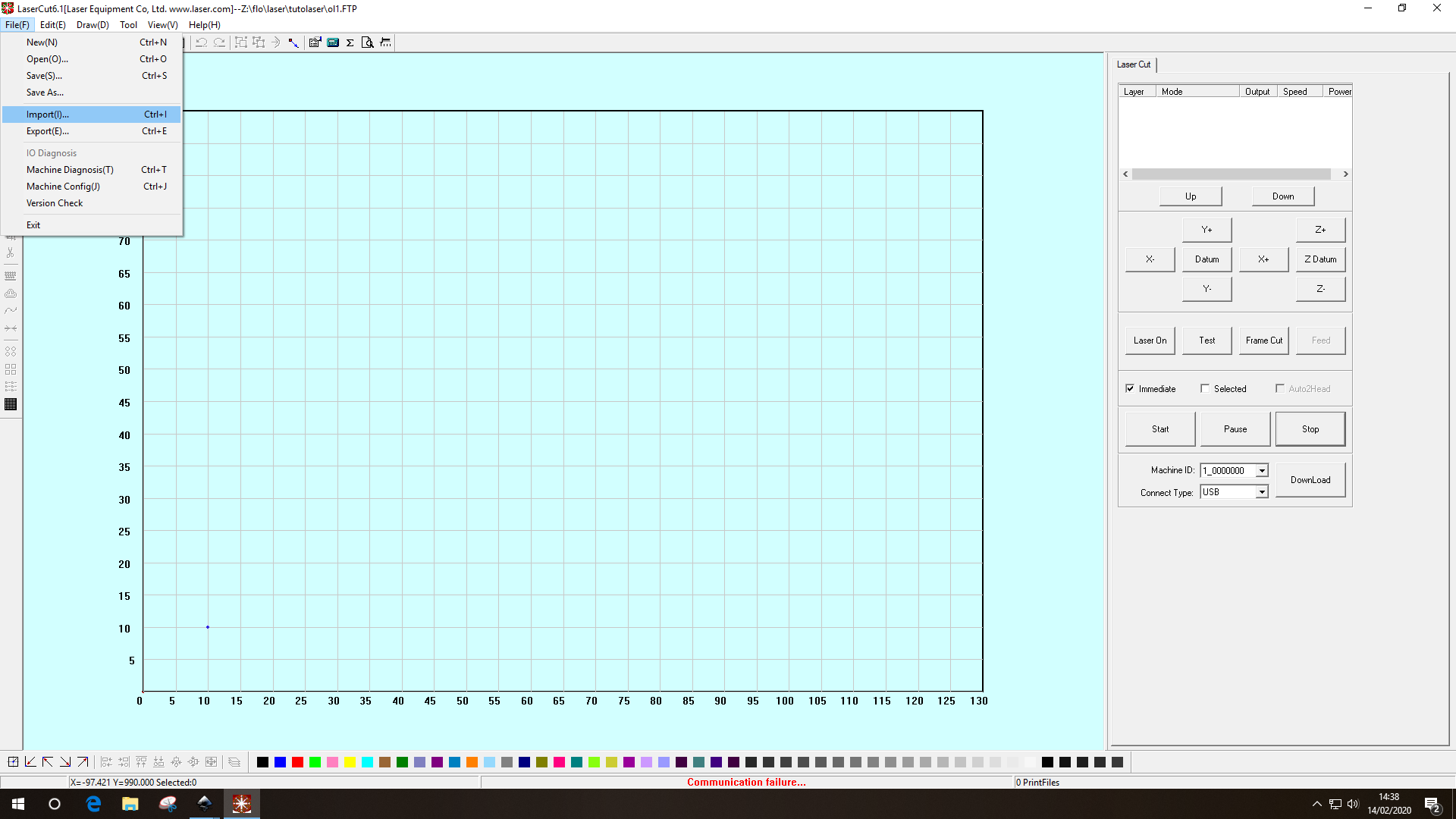Select the blue arrow path direction tool

pos(293,42)
